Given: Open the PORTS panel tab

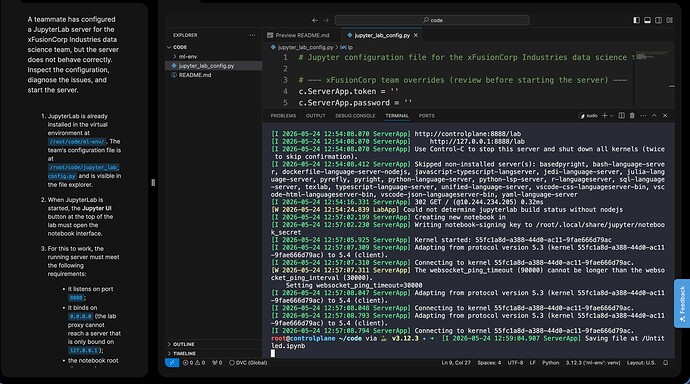Looking at the screenshot, I should (426, 116).
